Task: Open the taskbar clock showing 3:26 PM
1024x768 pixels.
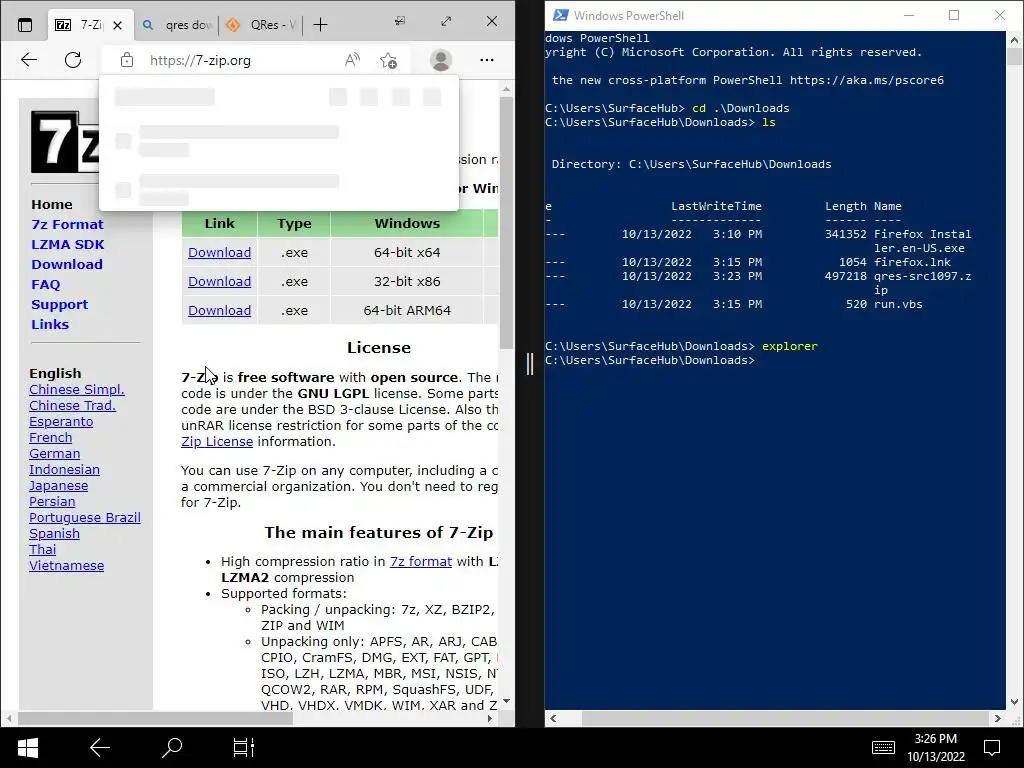Action: (x=935, y=748)
